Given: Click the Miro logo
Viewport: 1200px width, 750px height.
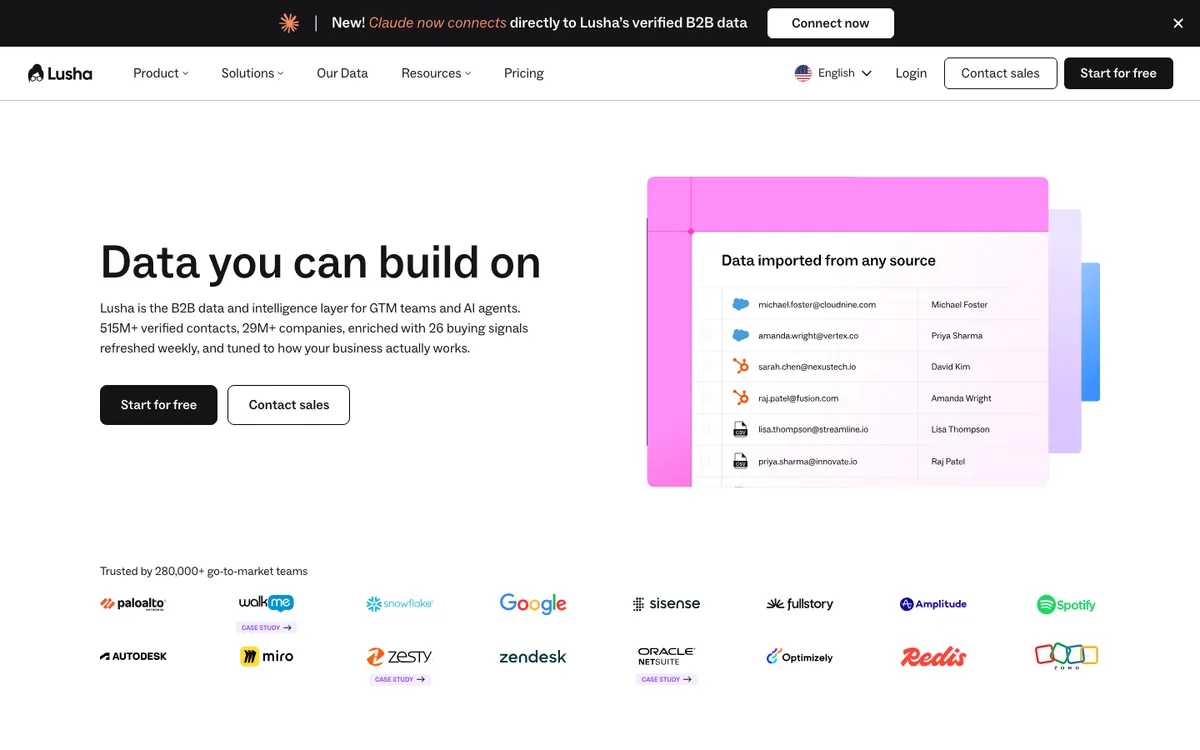Looking at the screenshot, I should (x=266, y=657).
